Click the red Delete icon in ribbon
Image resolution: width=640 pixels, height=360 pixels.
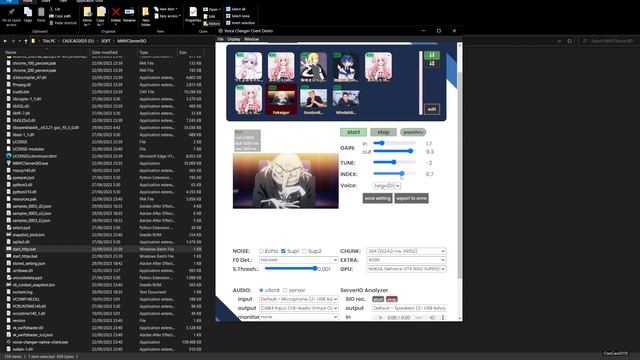click(x=116, y=12)
